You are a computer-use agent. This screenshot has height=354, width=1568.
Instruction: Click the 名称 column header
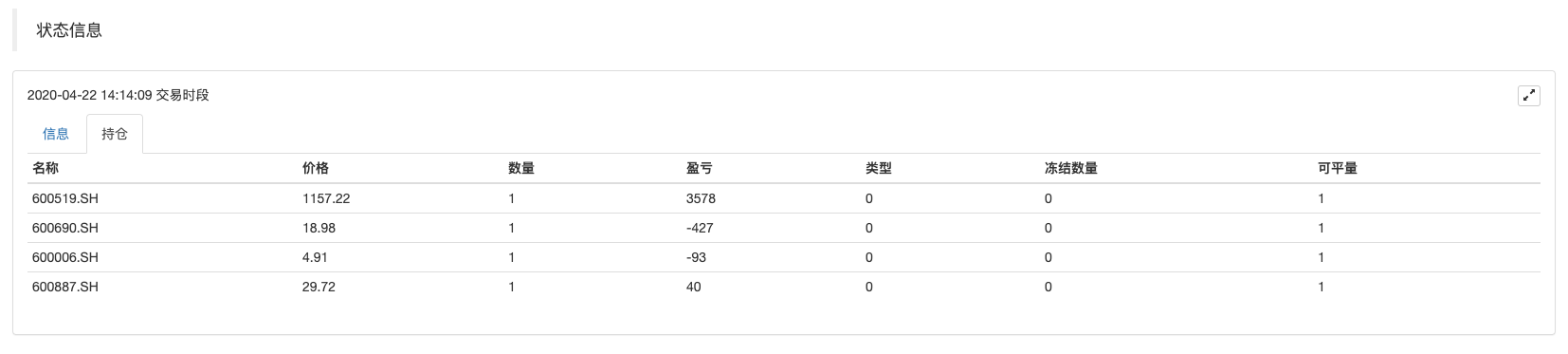46,168
